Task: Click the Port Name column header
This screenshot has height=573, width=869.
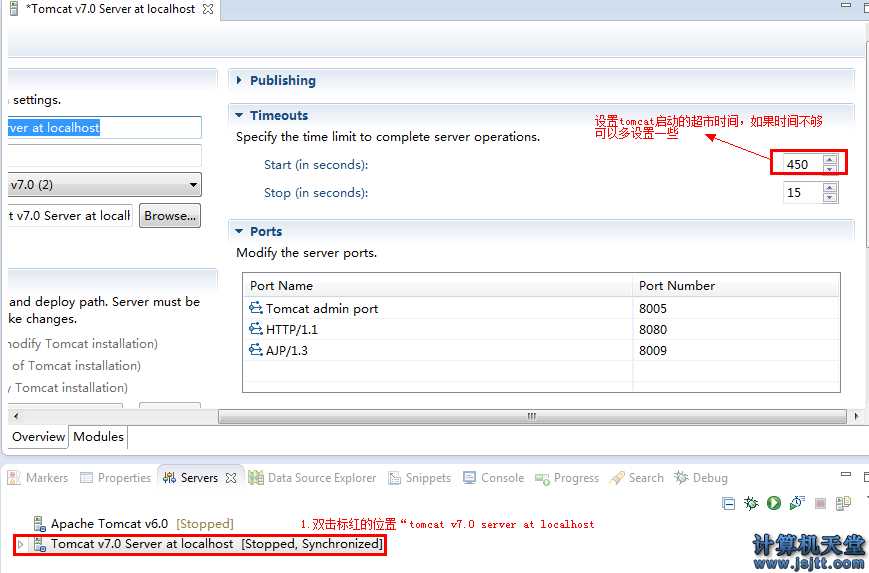Action: click(438, 285)
